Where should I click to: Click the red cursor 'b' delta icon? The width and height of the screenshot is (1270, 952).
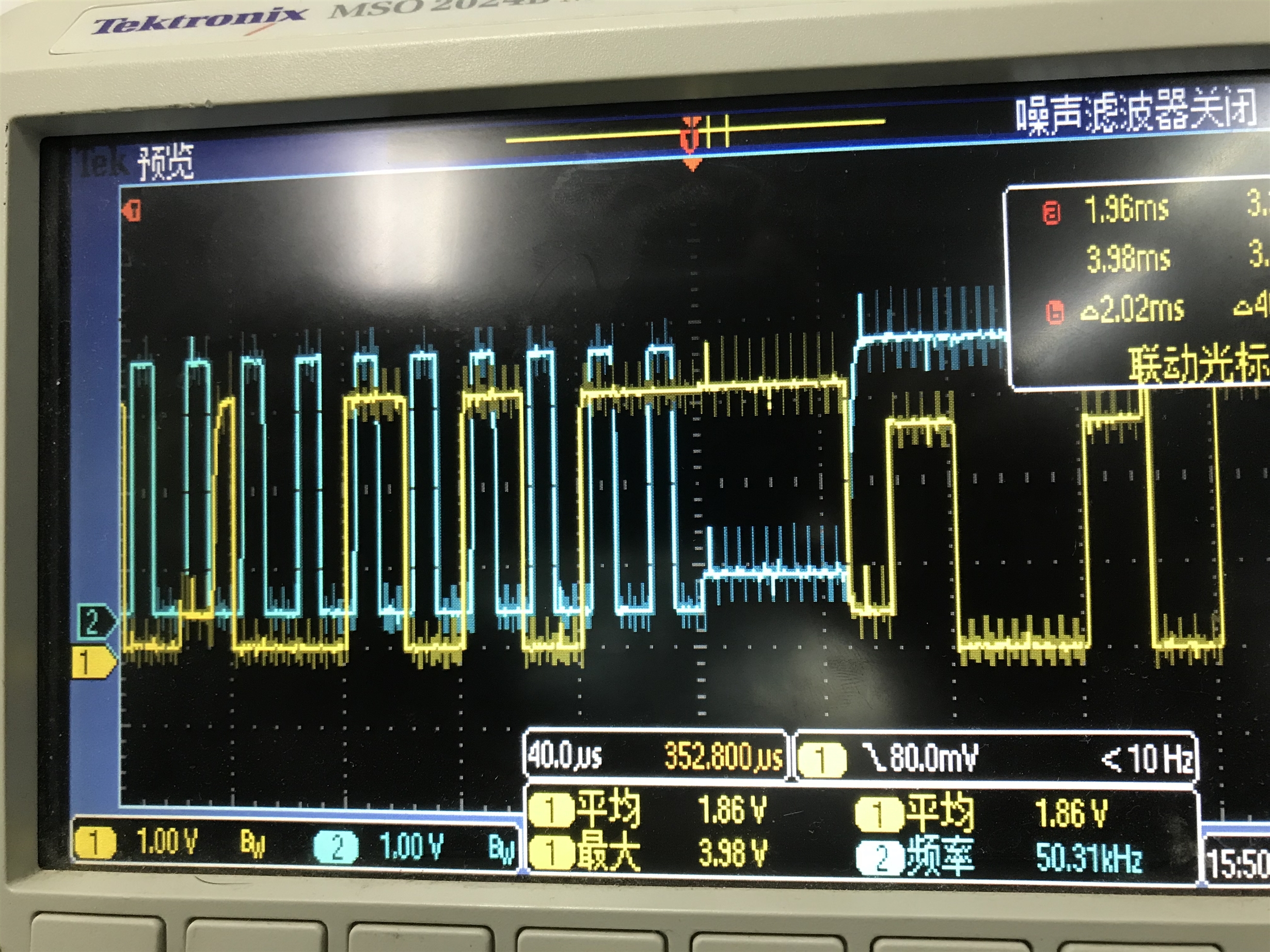(1055, 313)
